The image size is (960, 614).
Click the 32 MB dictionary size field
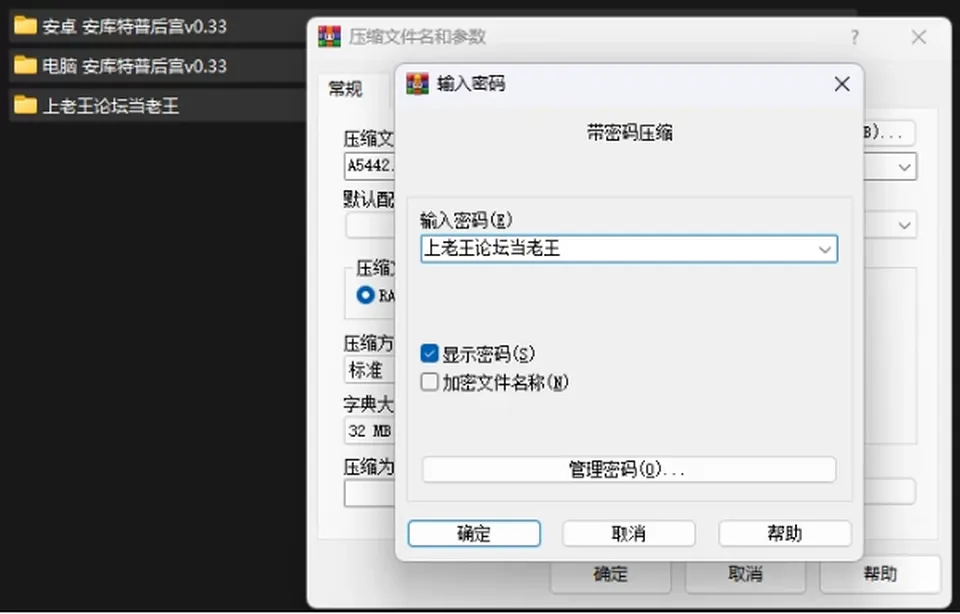click(370, 431)
